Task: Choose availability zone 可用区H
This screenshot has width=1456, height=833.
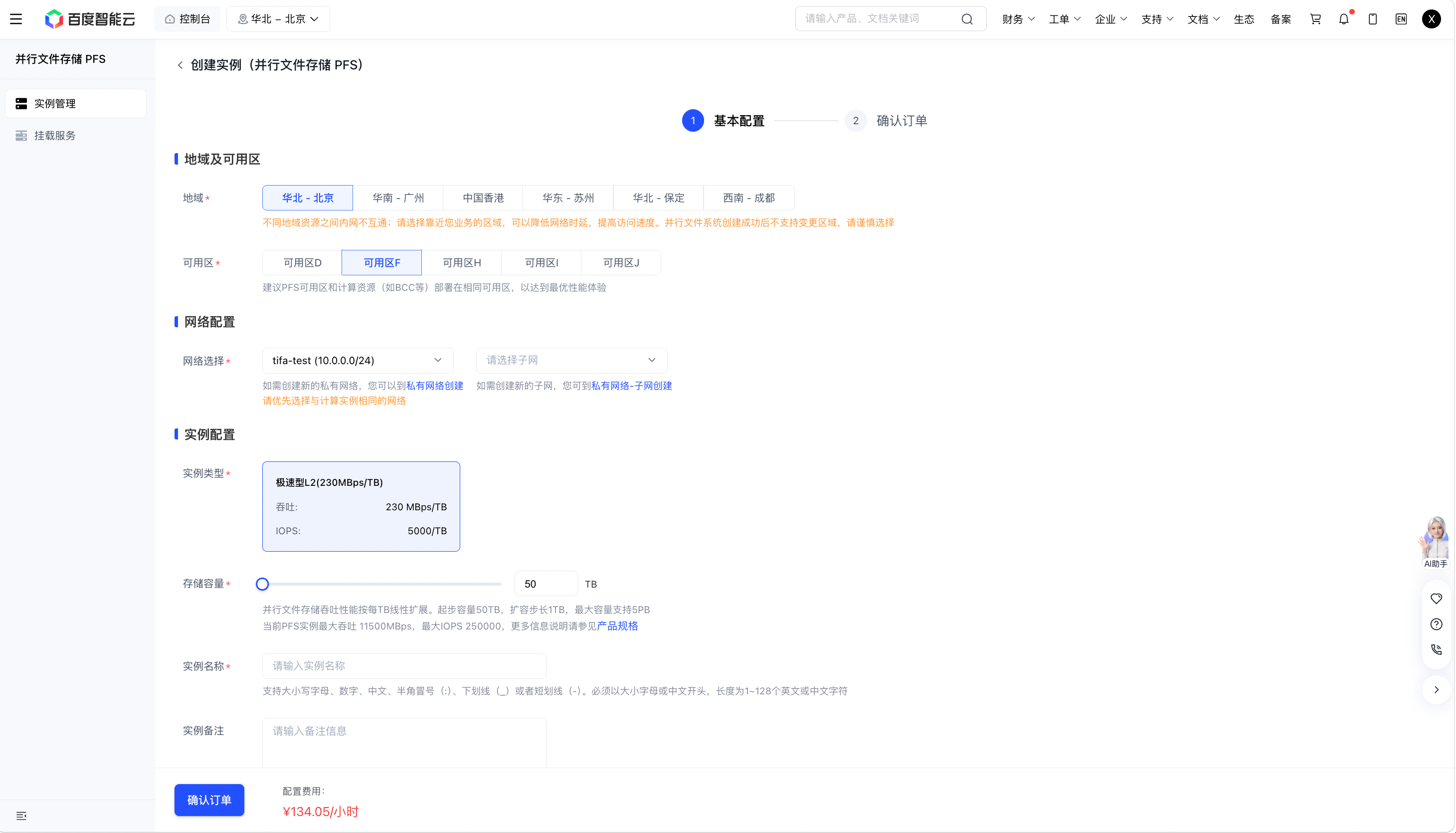Action: tap(462, 262)
